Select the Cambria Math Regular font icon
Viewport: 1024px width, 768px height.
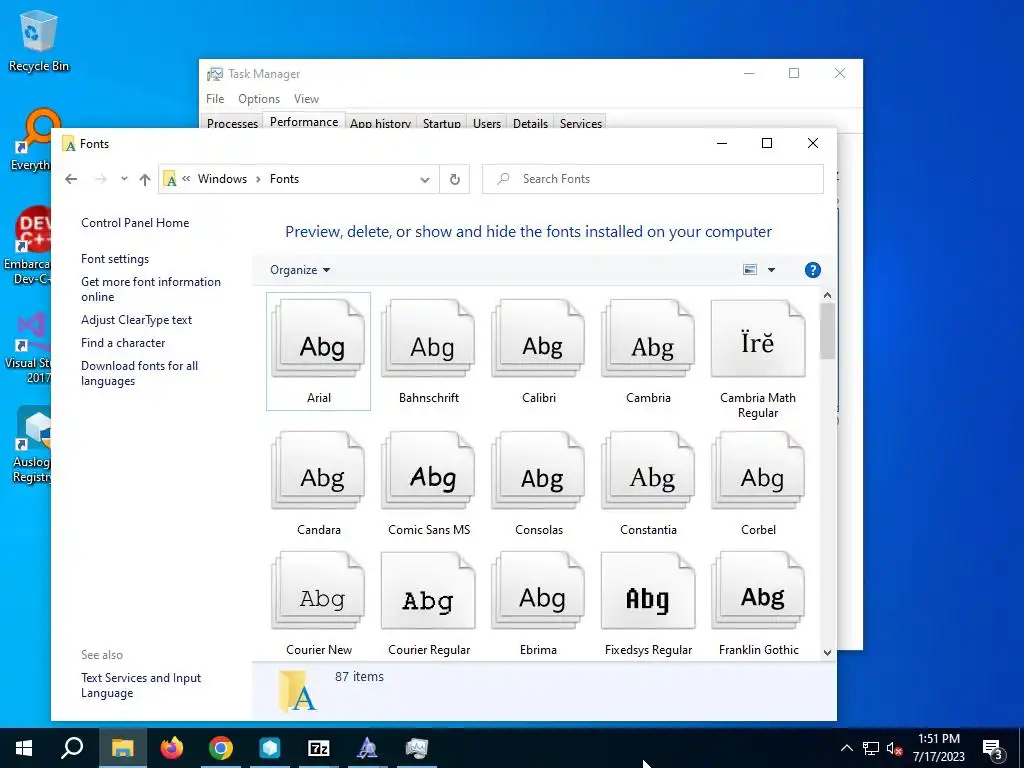click(x=758, y=339)
